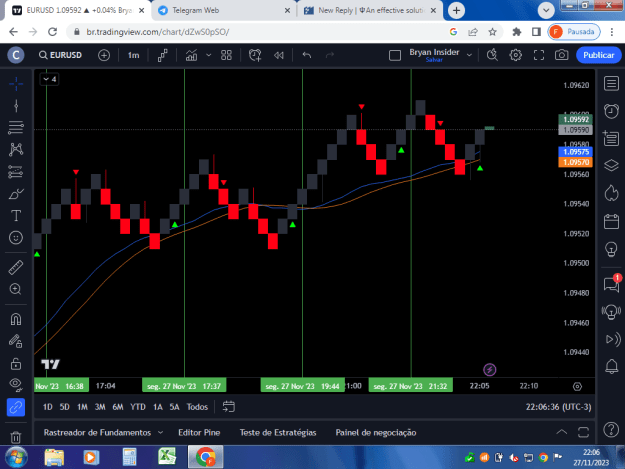
Task: Open the alerts clock panel
Action: coord(611,111)
